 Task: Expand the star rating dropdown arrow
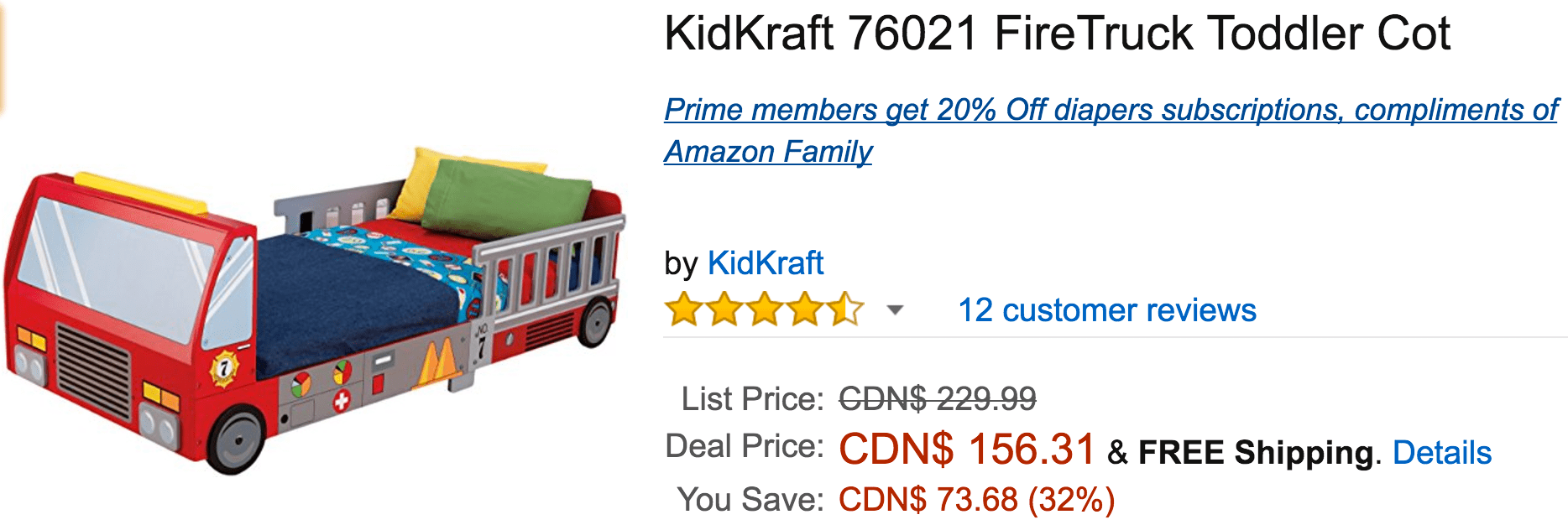pos(895,310)
